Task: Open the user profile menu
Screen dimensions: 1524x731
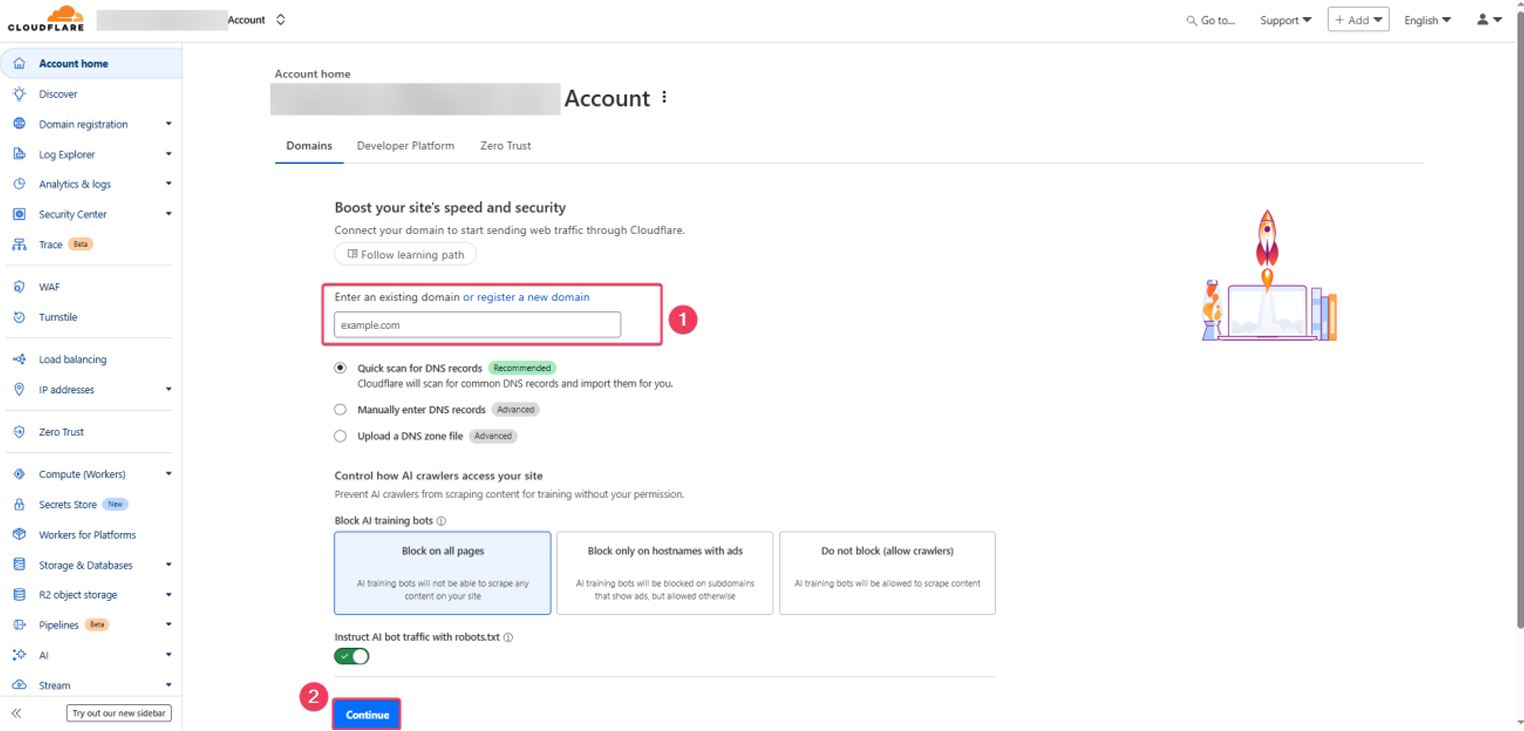Action: pyautogui.click(x=1489, y=20)
